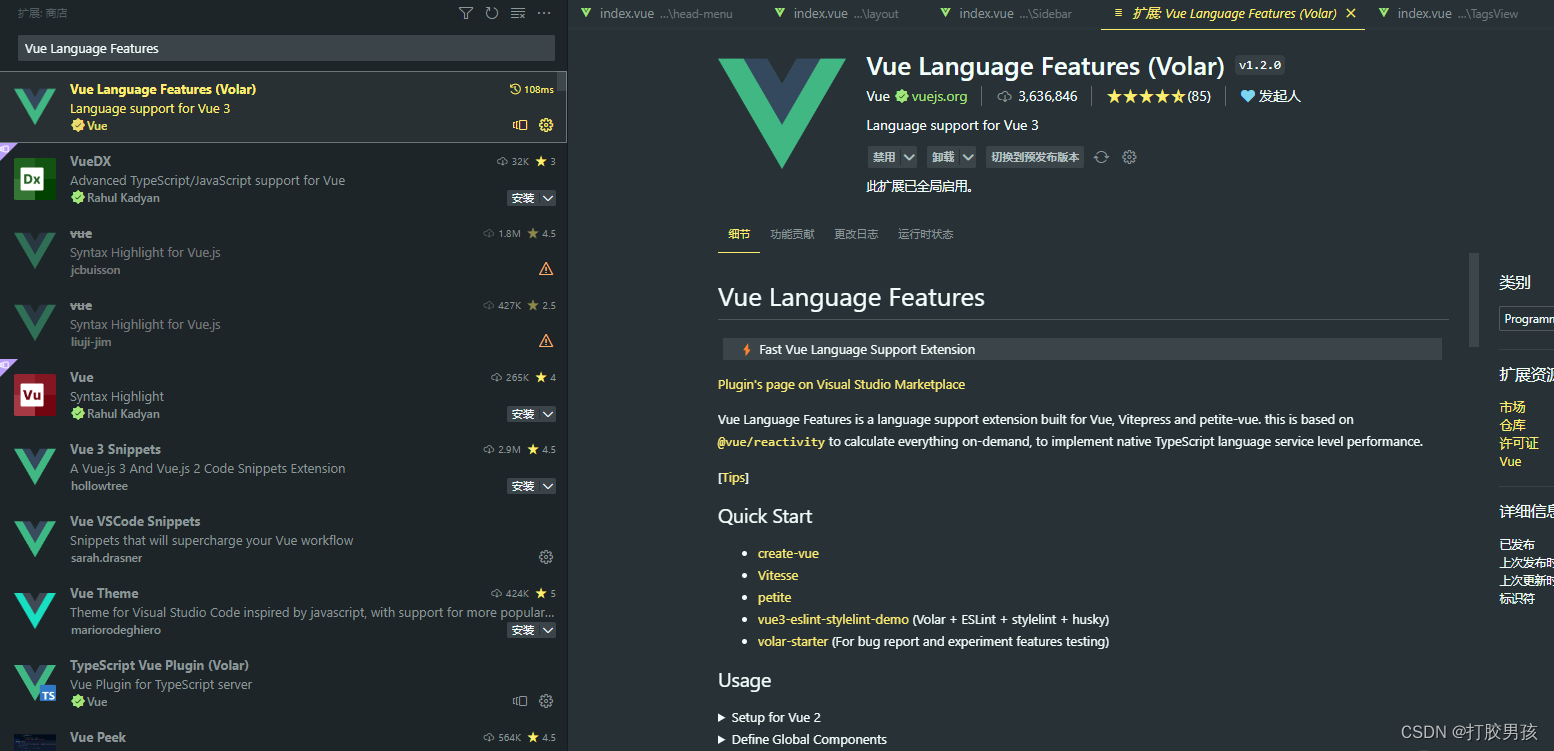Switch to the pre-release version
The image size is (1554, 751).
click(1035, 157)
